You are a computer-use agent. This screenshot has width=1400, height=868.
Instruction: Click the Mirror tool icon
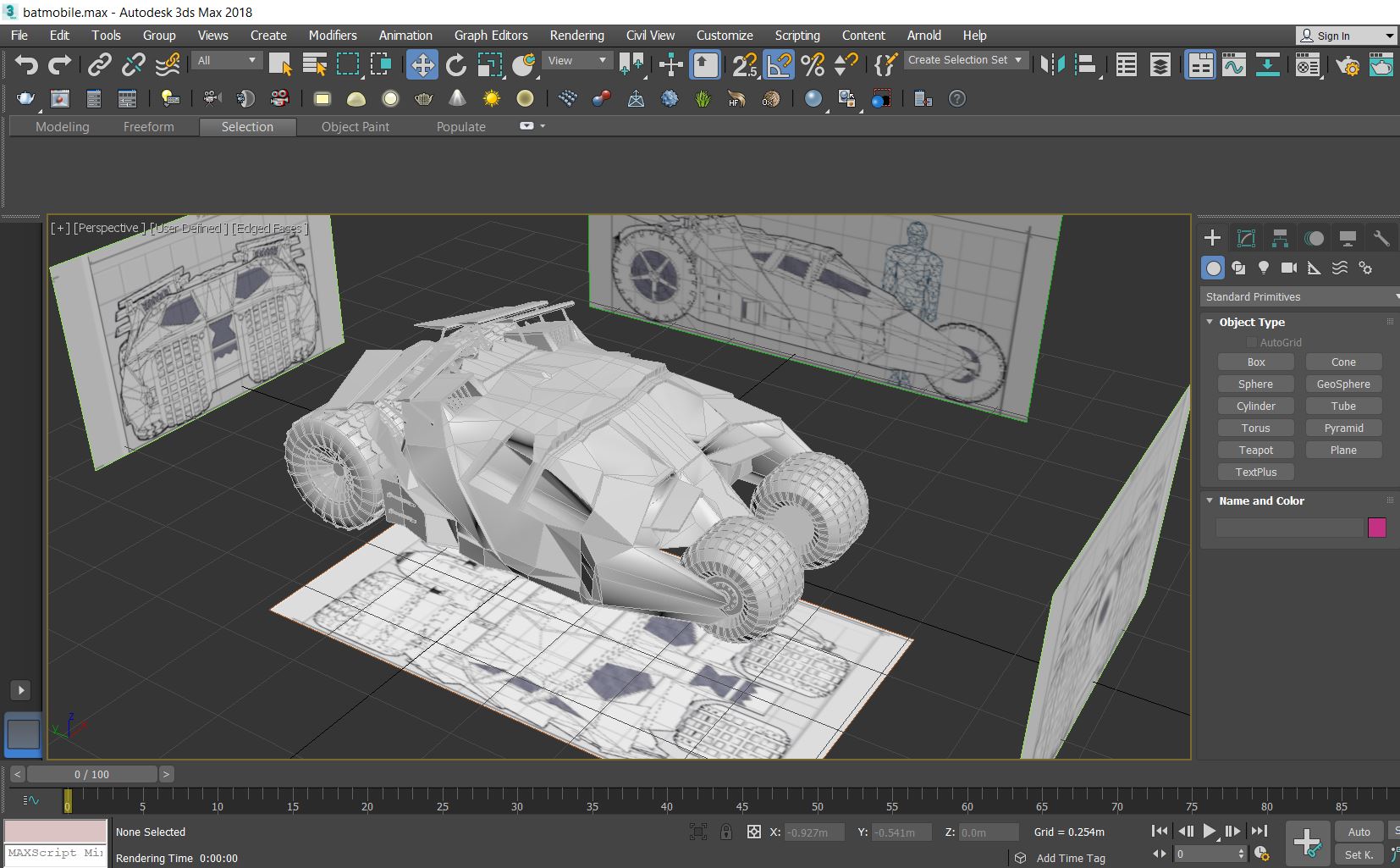pyautogui.click(x=1052, y=64)
